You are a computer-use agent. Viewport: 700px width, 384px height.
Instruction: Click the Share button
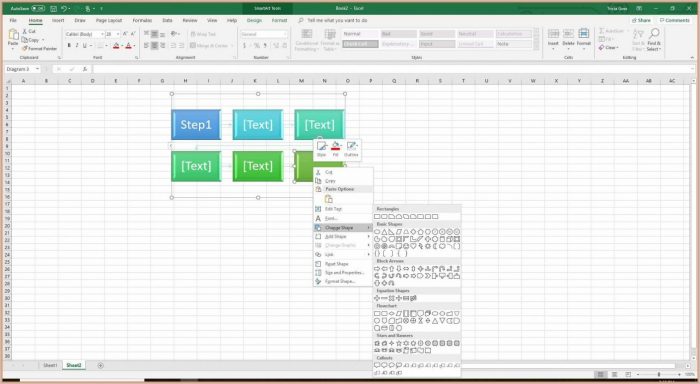point(641,21)
